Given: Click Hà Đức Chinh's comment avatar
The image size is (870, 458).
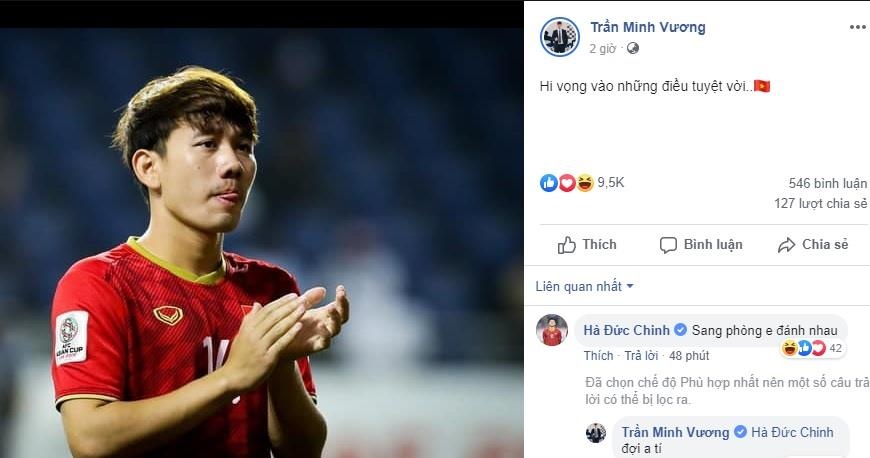Looking at the screenshot, I should 552,330.
